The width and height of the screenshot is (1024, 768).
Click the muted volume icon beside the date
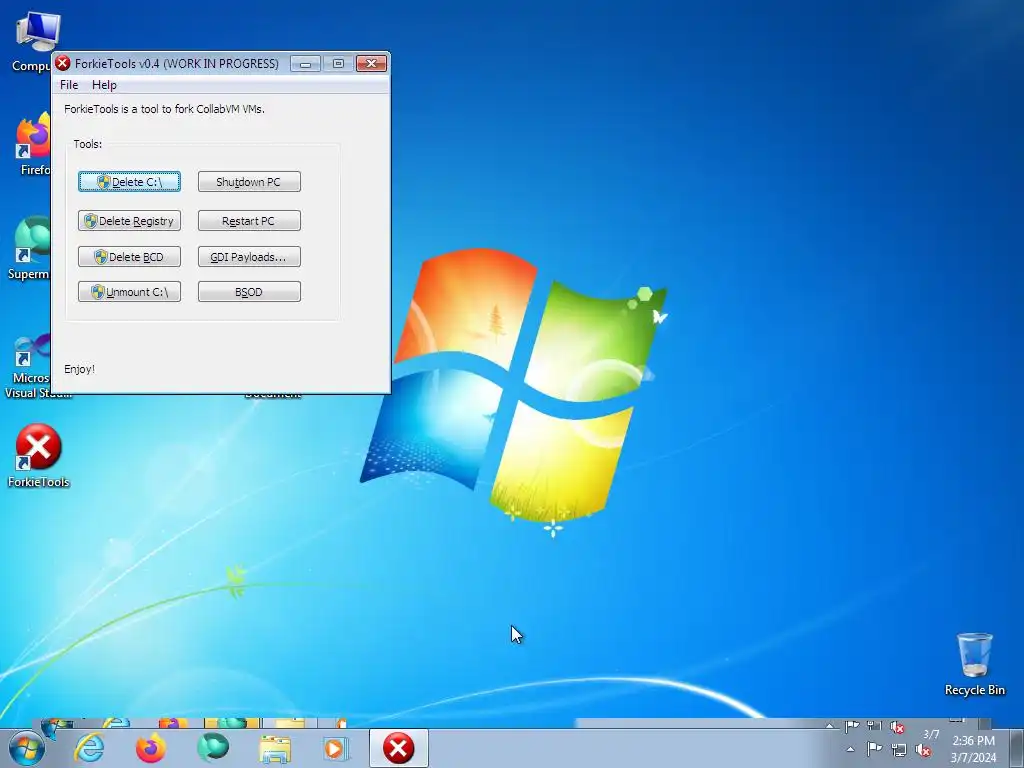(923, 750)
